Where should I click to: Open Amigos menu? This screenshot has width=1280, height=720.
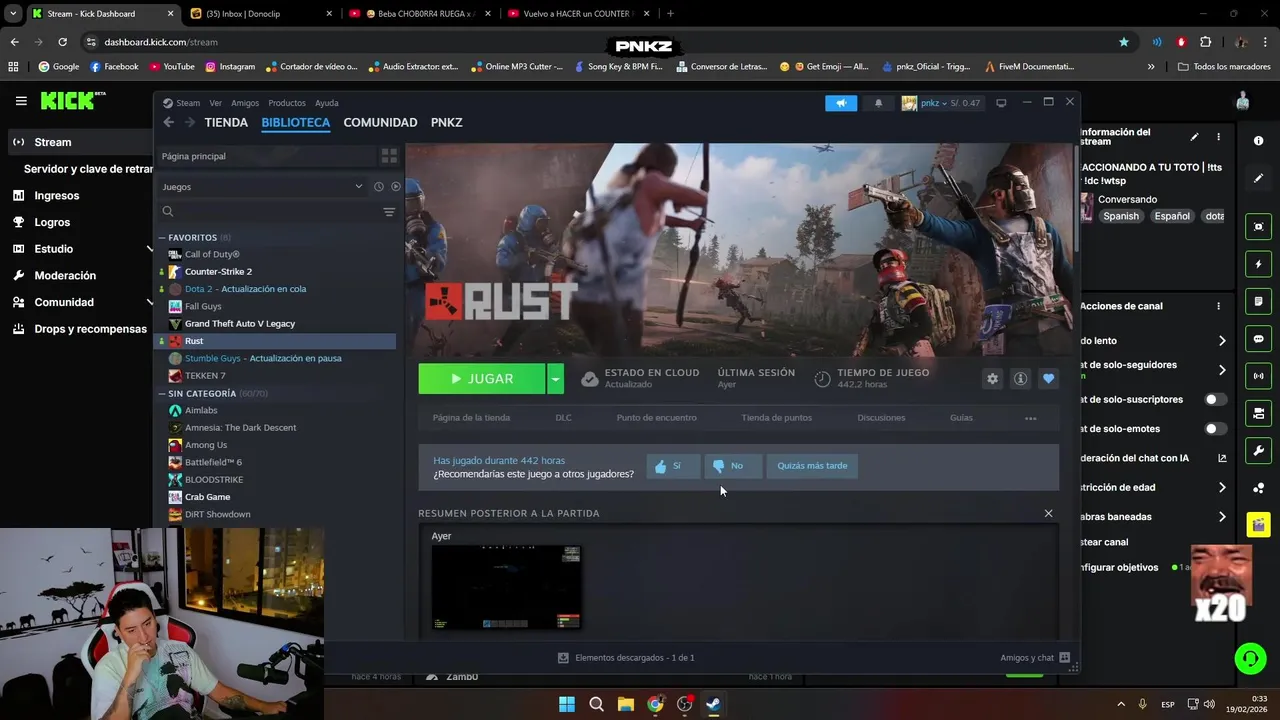point(245,103)
